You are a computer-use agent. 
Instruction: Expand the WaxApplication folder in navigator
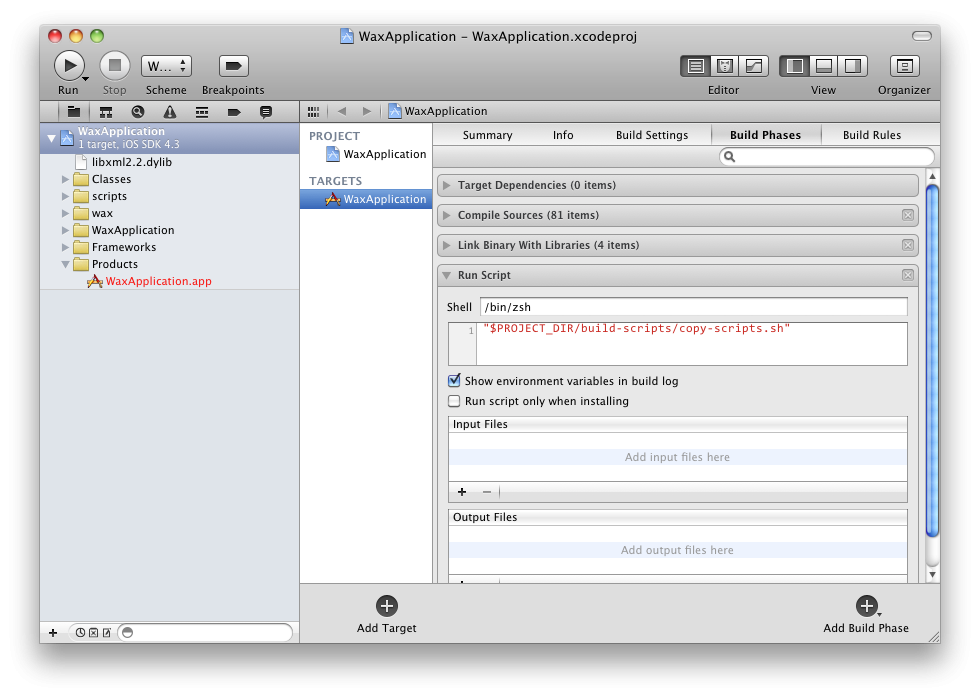pyautogui.click(x=65, y=230)
